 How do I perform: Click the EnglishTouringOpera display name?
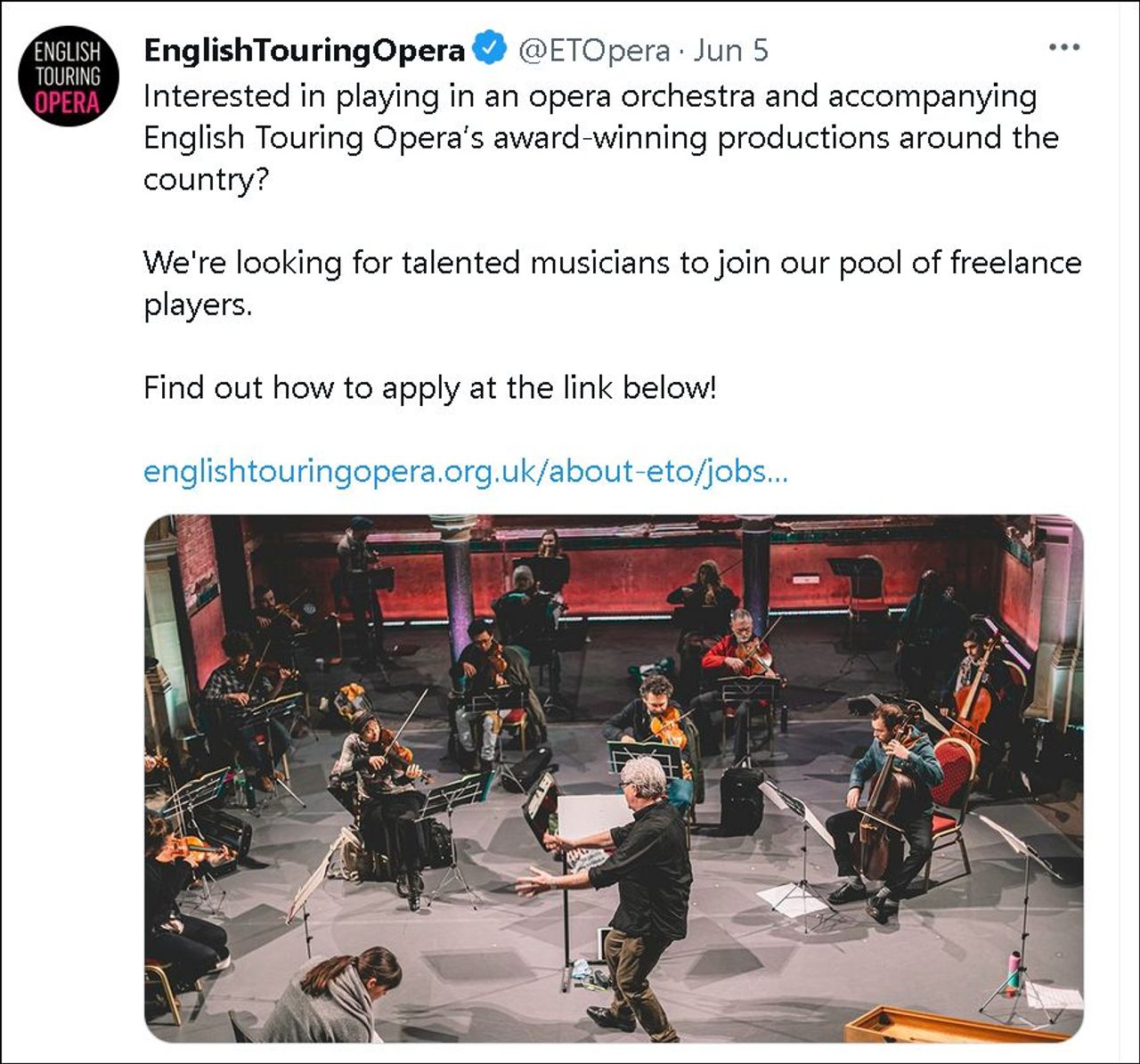[x=304, y=51]
